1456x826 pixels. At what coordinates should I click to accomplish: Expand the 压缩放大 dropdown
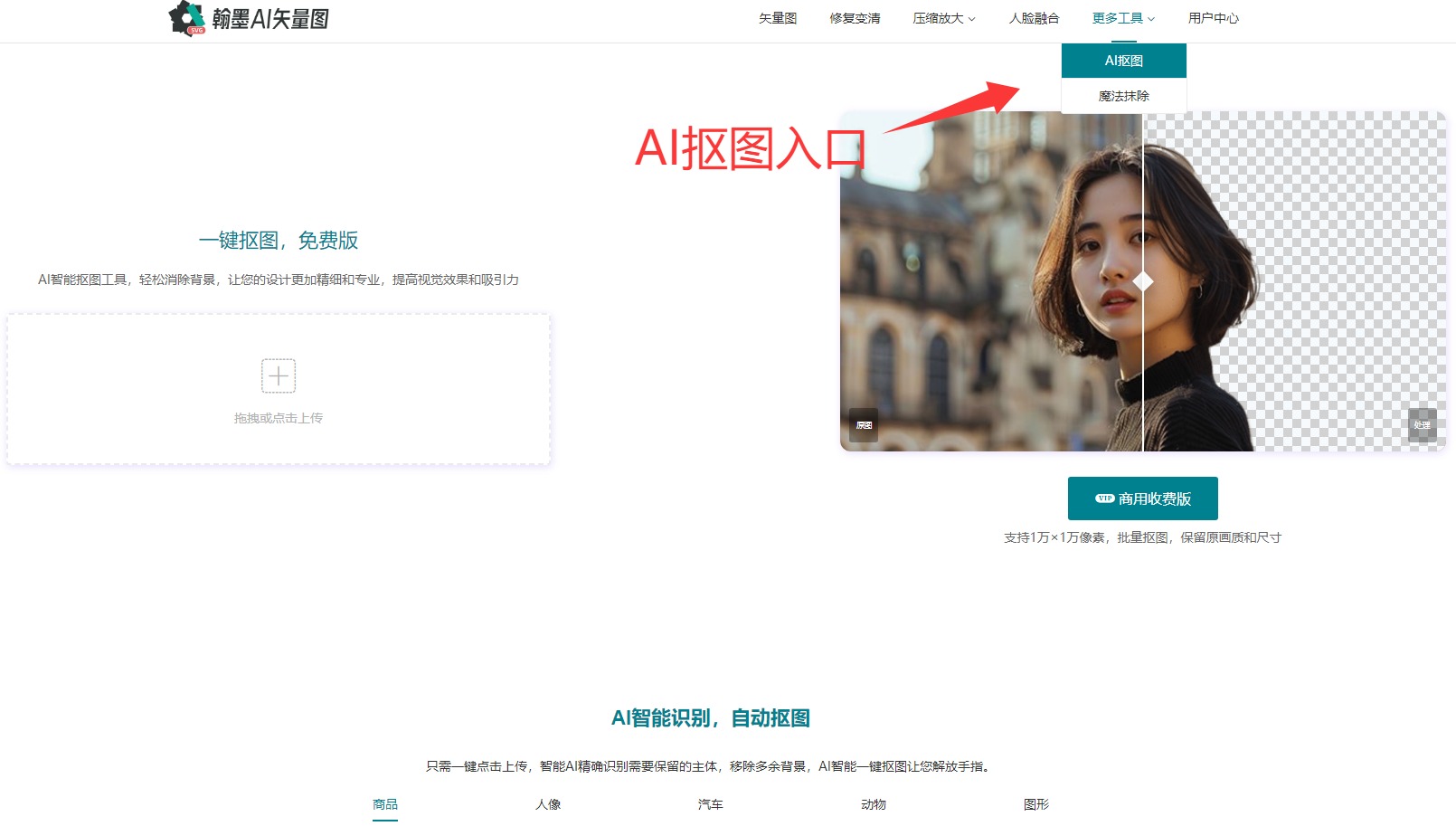(x=943, y=18)
